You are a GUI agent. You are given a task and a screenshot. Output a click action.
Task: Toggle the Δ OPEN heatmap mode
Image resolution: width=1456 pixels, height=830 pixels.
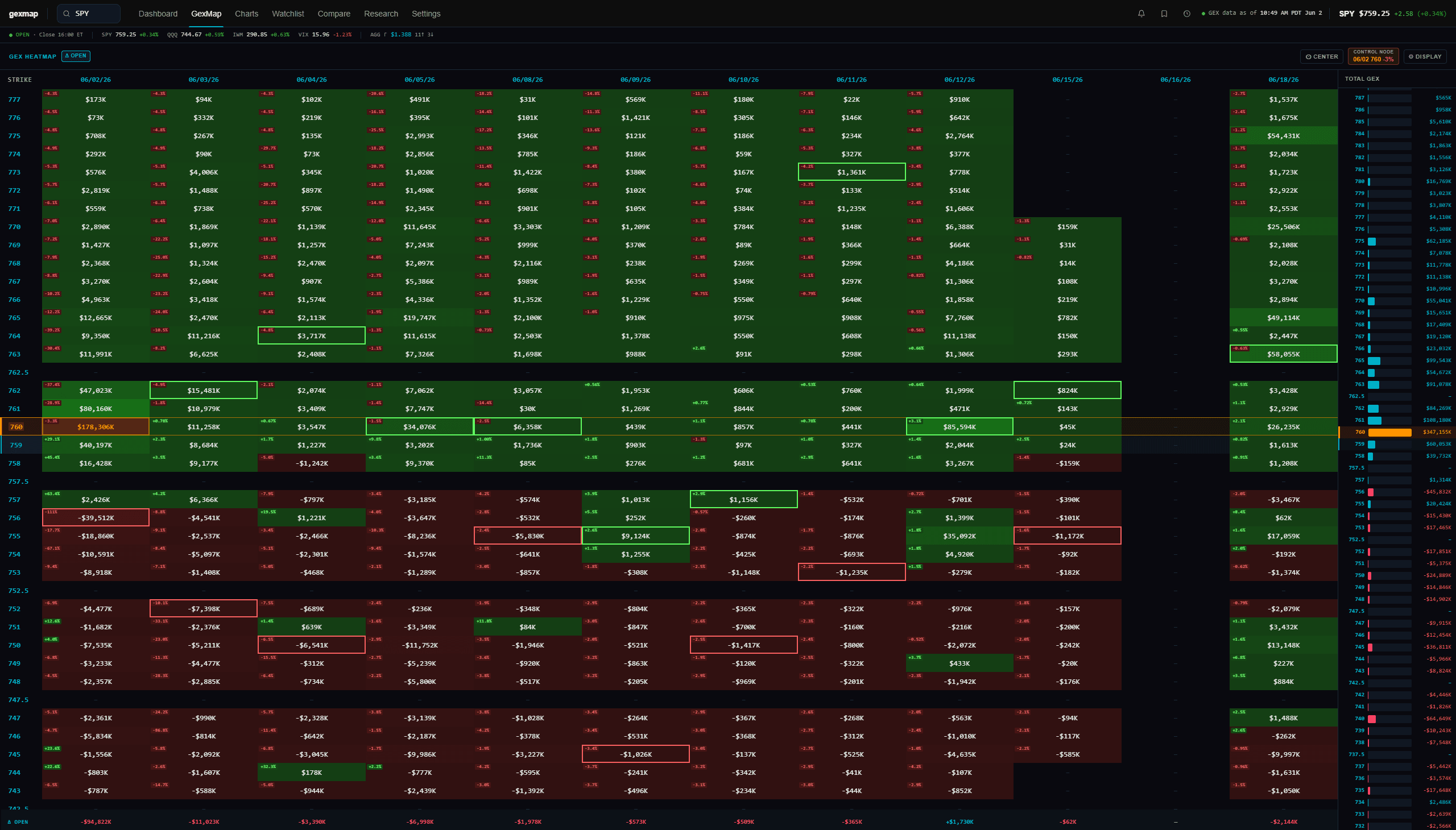(x=76, y=56)
